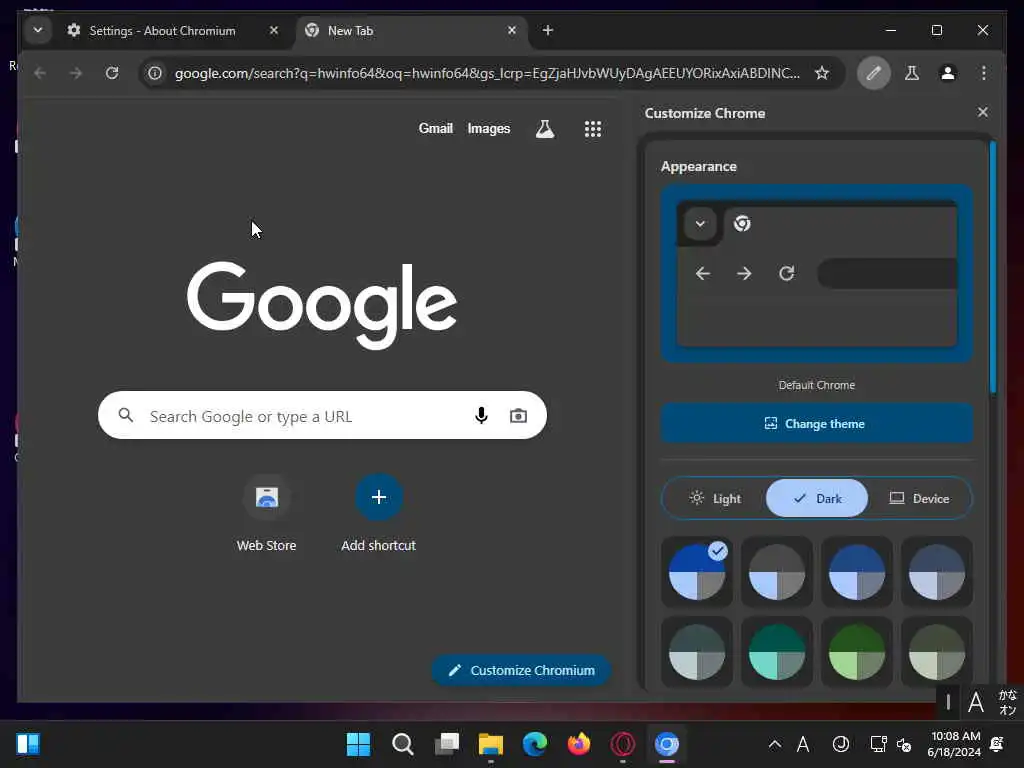
Task: View site information icon in address bar
Action: coord(155,73)
